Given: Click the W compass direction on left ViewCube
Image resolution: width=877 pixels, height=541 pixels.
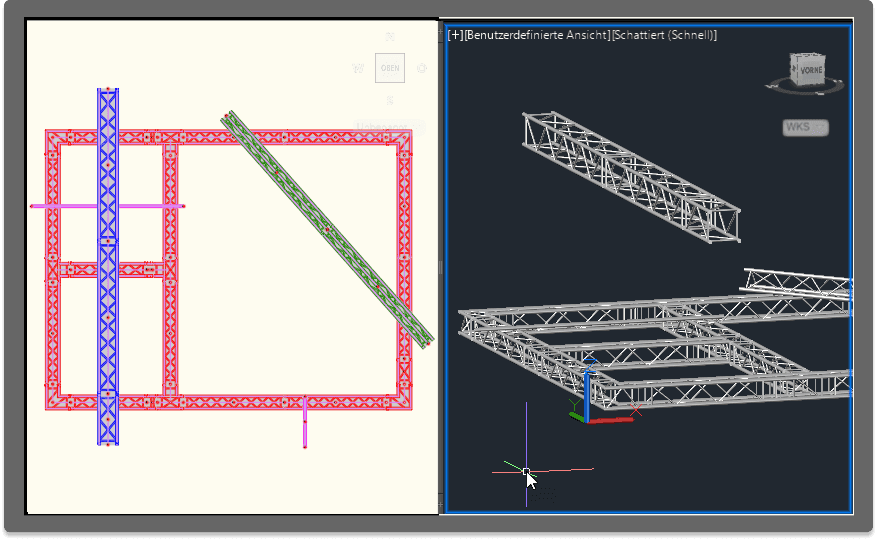Looking at the screenshot, I should [358, 69].
